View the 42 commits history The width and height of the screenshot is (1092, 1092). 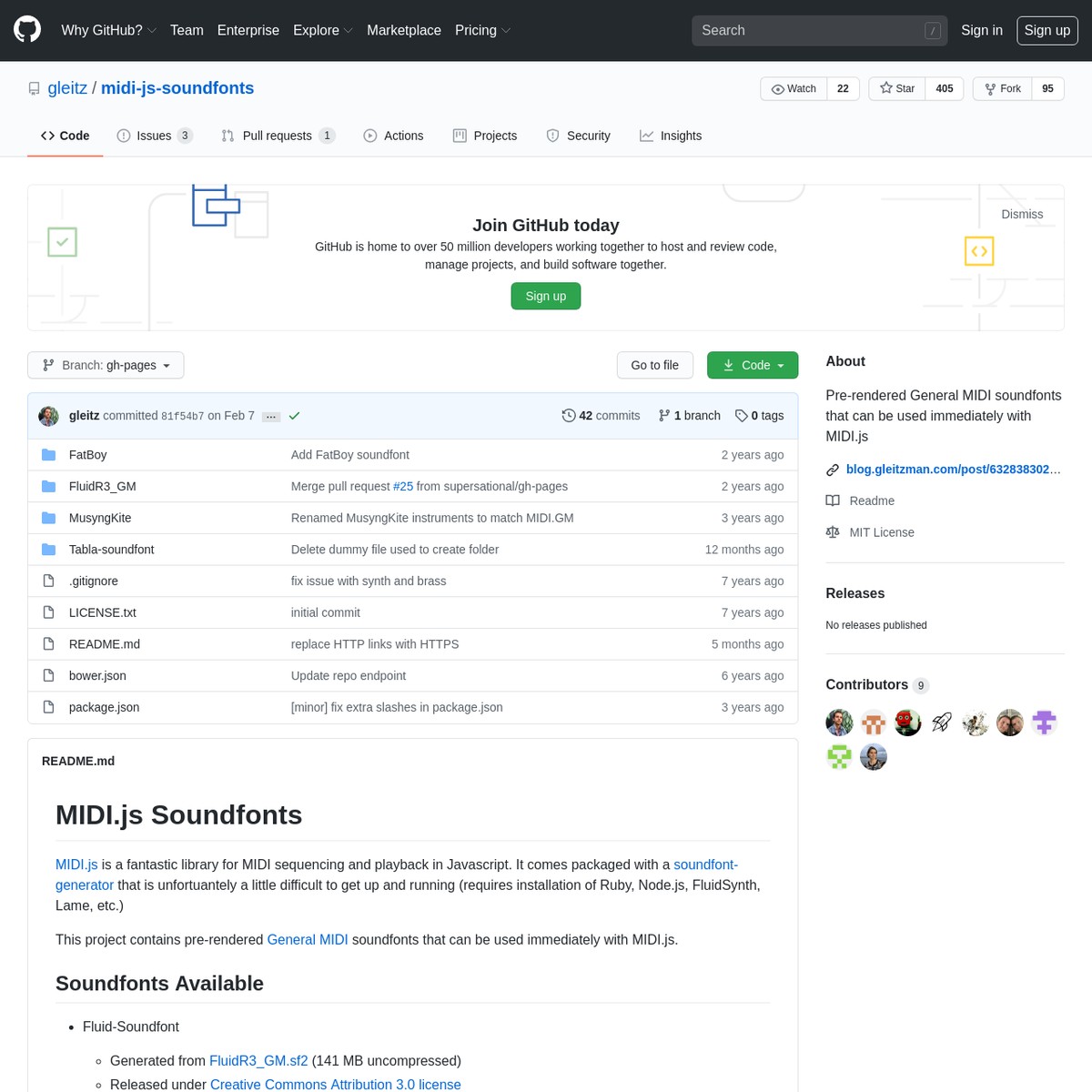pyautogui.click(x=601, y=416)
